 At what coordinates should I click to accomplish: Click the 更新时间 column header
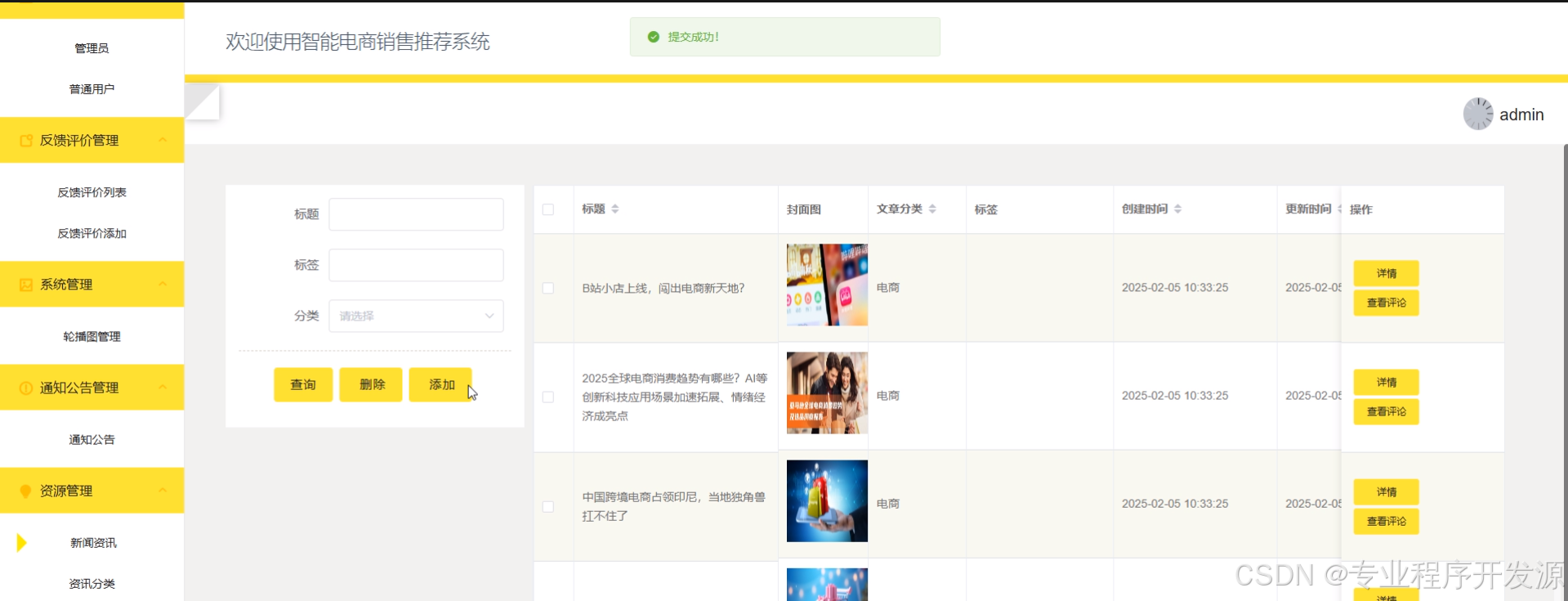pos(1308,209)
